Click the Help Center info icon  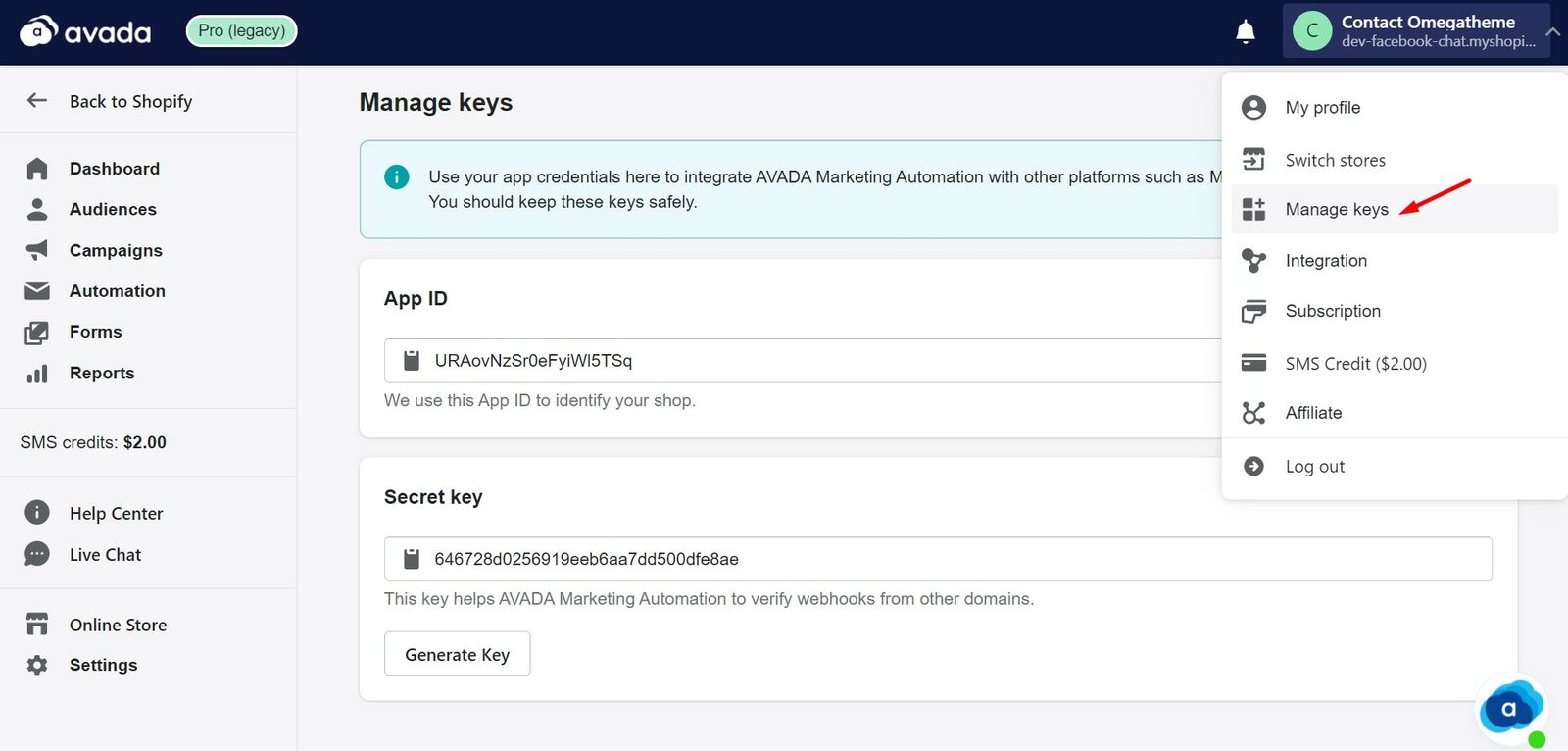[x=37, y=513]
